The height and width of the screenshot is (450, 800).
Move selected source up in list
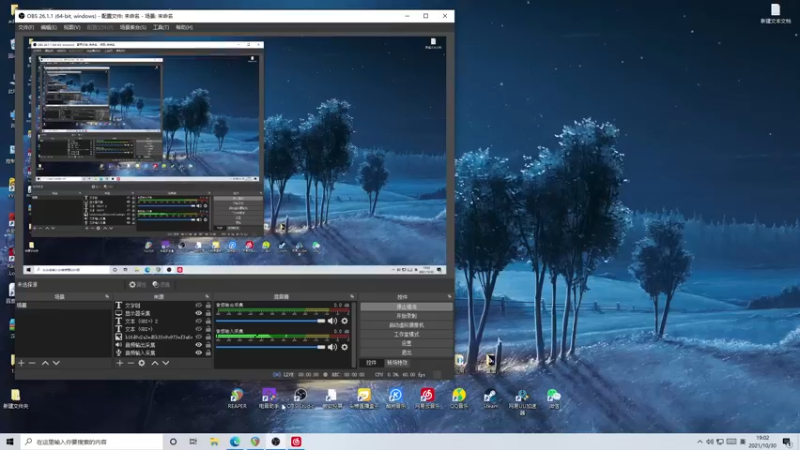coord(155,363)
